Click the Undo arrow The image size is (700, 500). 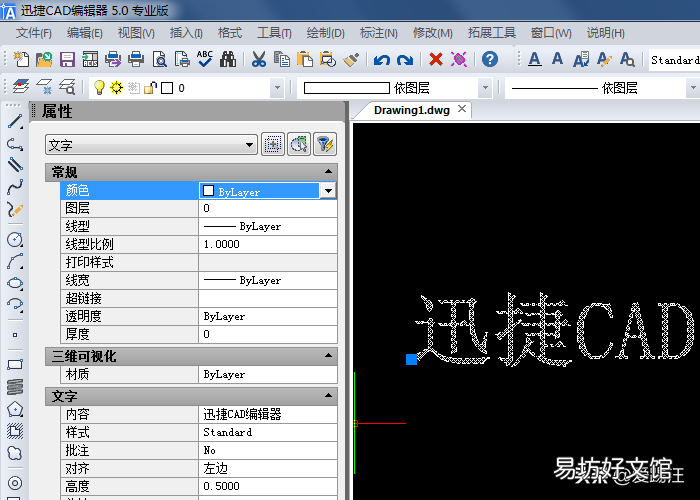click(382, 59)
